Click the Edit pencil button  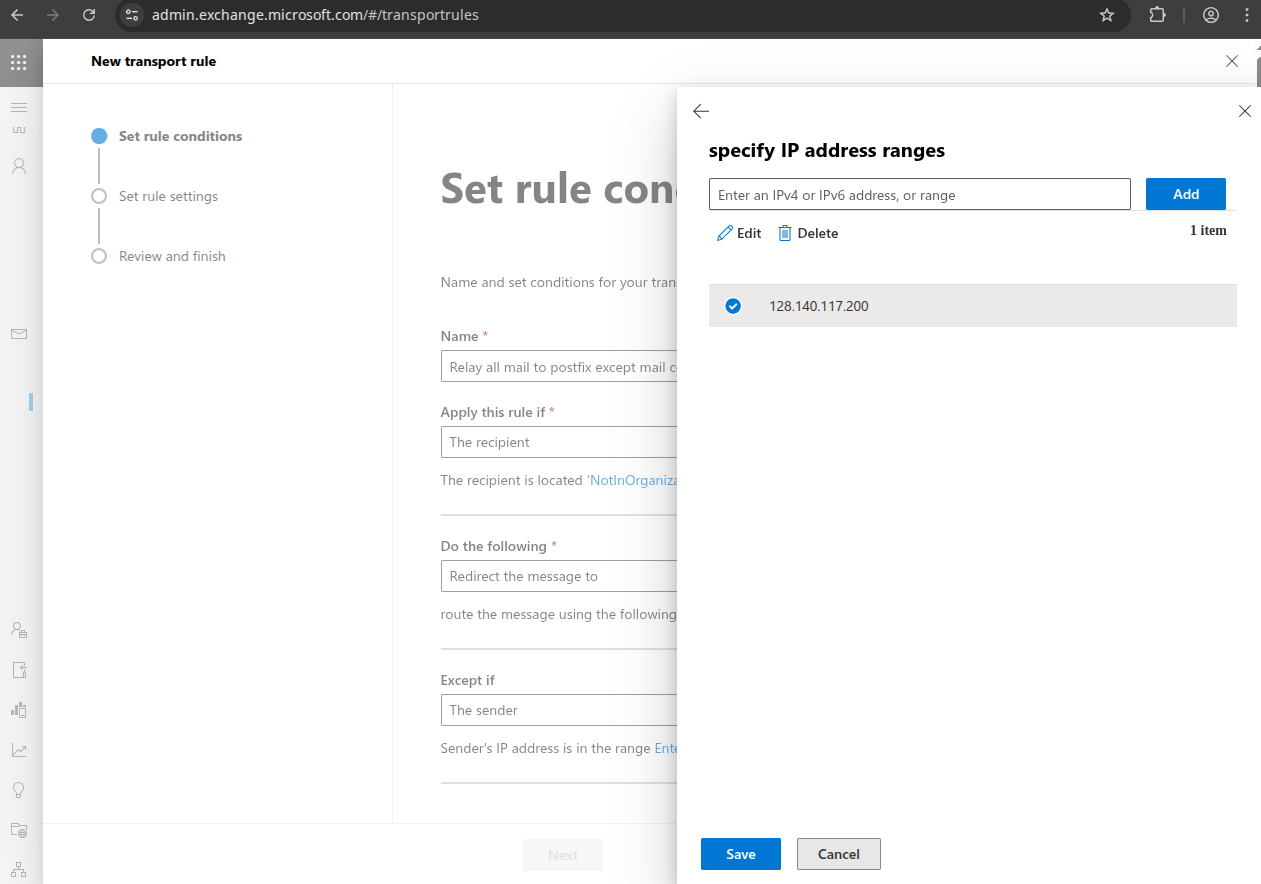tap(739, 233)
